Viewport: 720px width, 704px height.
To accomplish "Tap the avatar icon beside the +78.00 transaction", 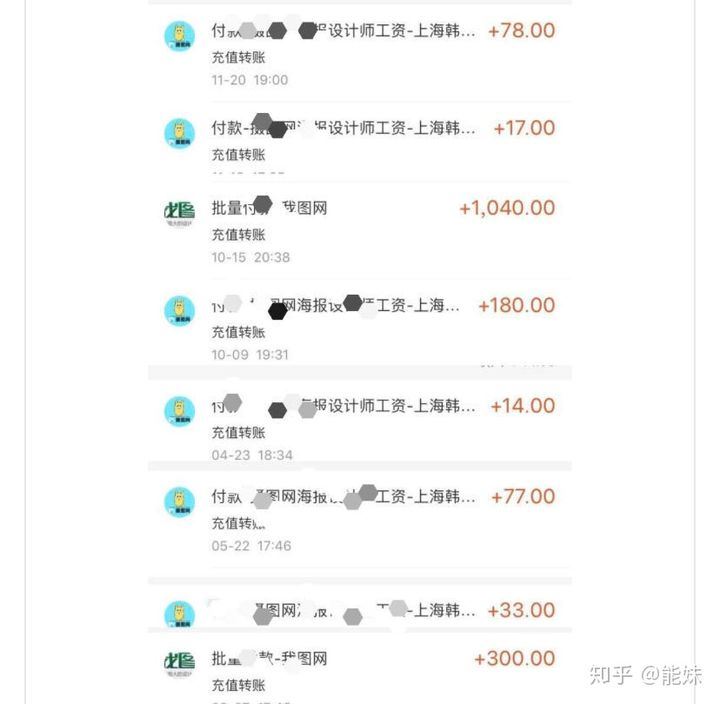I will coord(180,36).
